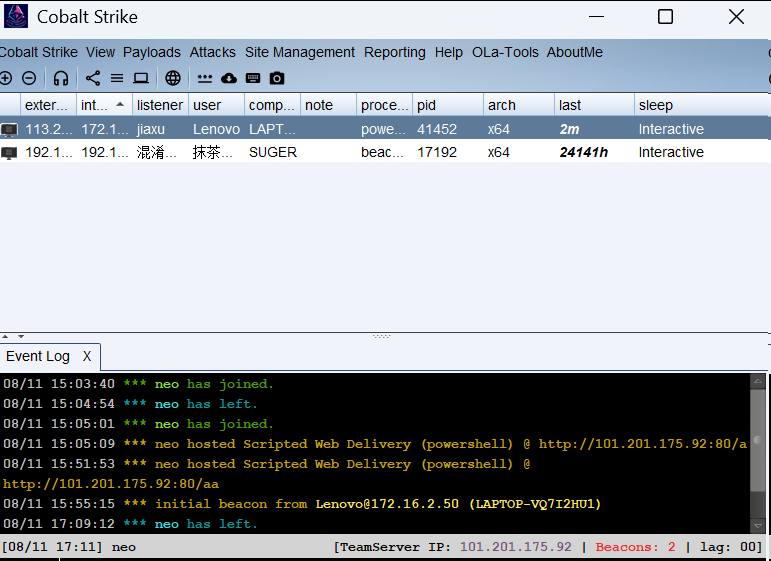
Task: Open the Cobalt Strike menu
Action: click(39, 52)
